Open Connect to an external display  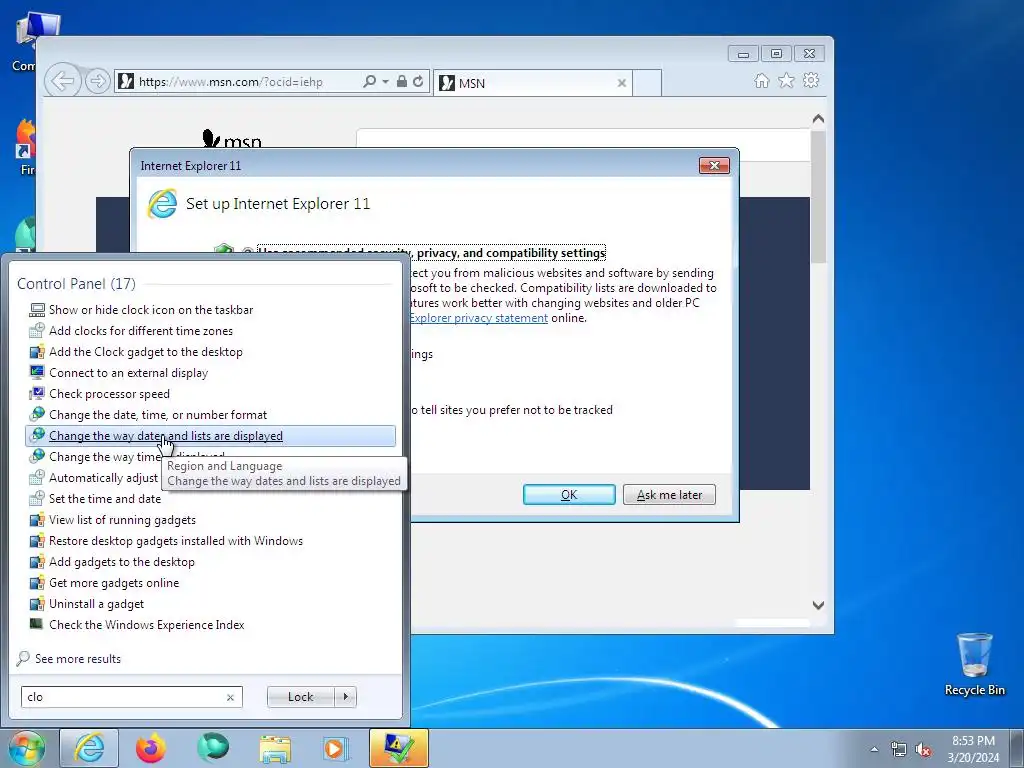[210, 372]
